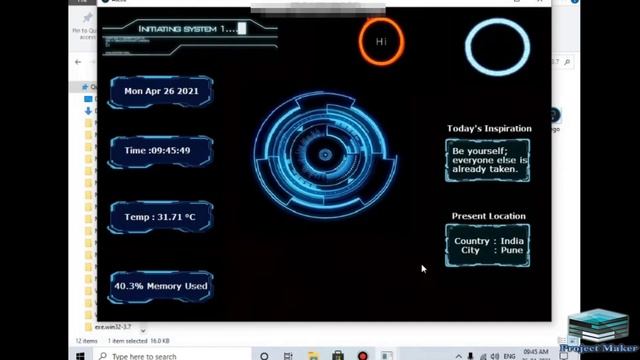Click the 'Be yourself' quote box
This screenshot has height=360, width=640.
pyautogui.click(x=488, y=160)
